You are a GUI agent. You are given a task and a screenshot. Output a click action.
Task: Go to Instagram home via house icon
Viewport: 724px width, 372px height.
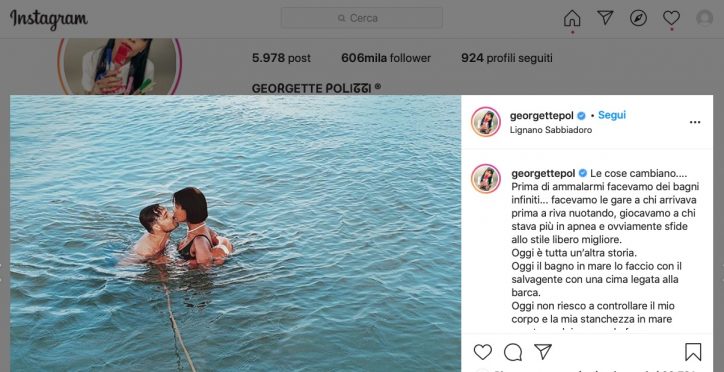[x=572, y=18]
